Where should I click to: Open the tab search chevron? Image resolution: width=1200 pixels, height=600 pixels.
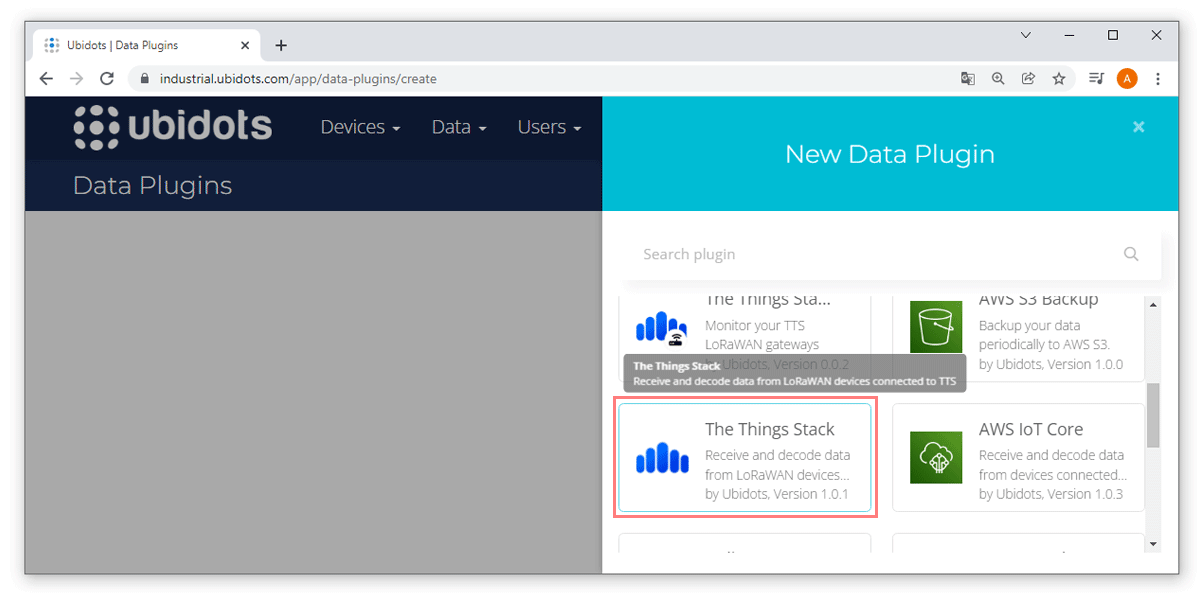coord(1026,35)
